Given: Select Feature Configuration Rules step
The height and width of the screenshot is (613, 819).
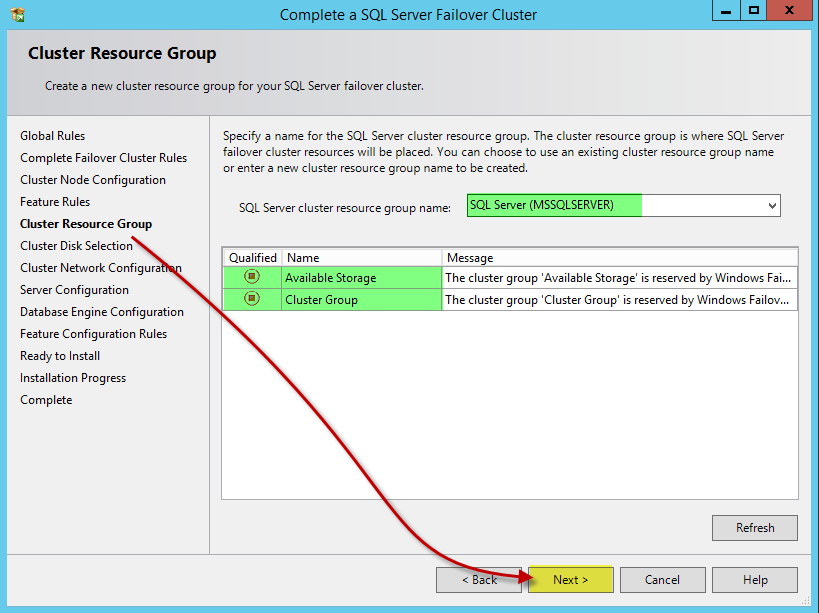Looking at the screenshot, I should click(x=93, y=334).
